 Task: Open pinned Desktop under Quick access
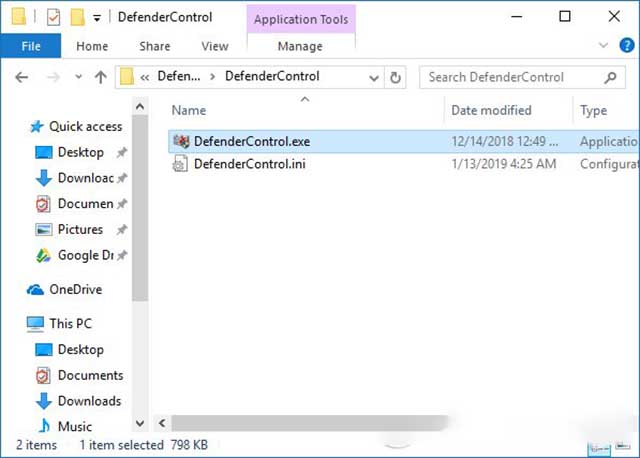pos(81,152)
